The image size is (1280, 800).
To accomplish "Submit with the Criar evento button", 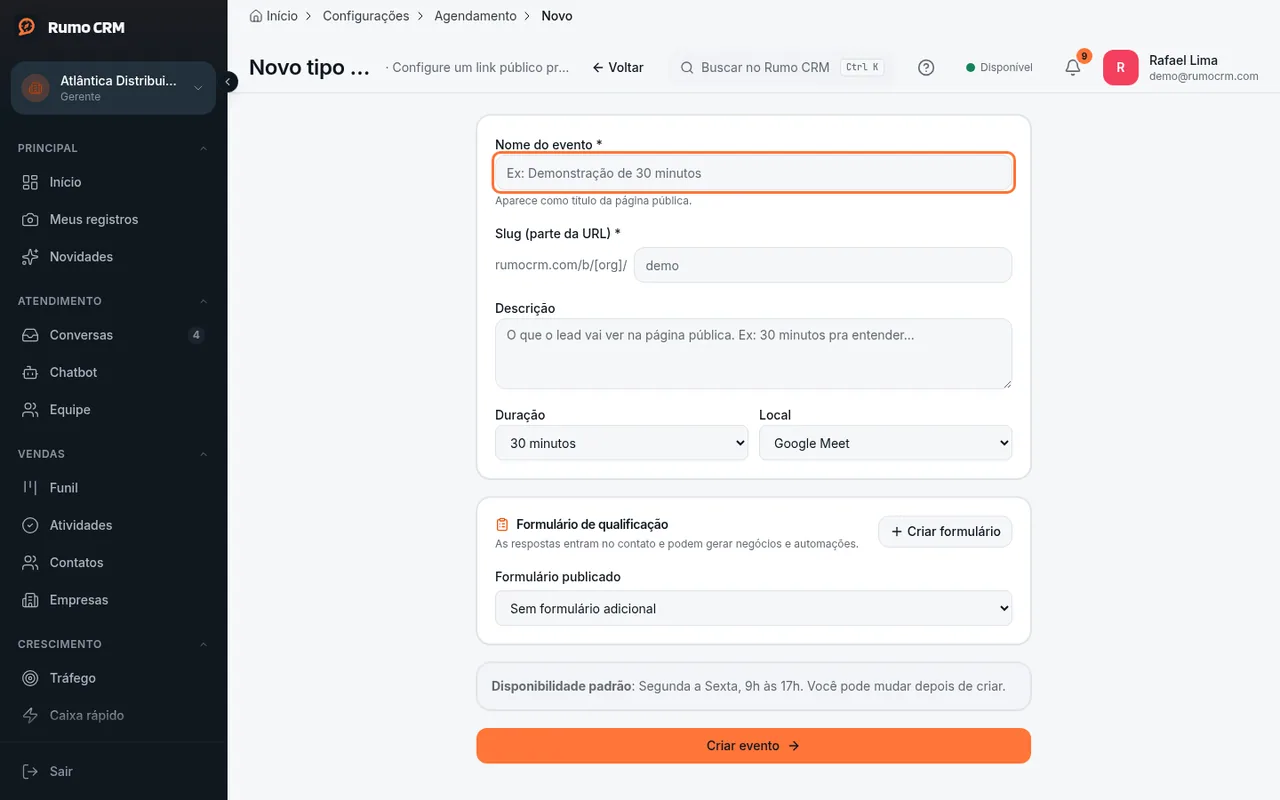I will pyautogui.click(x=753, y=746).
